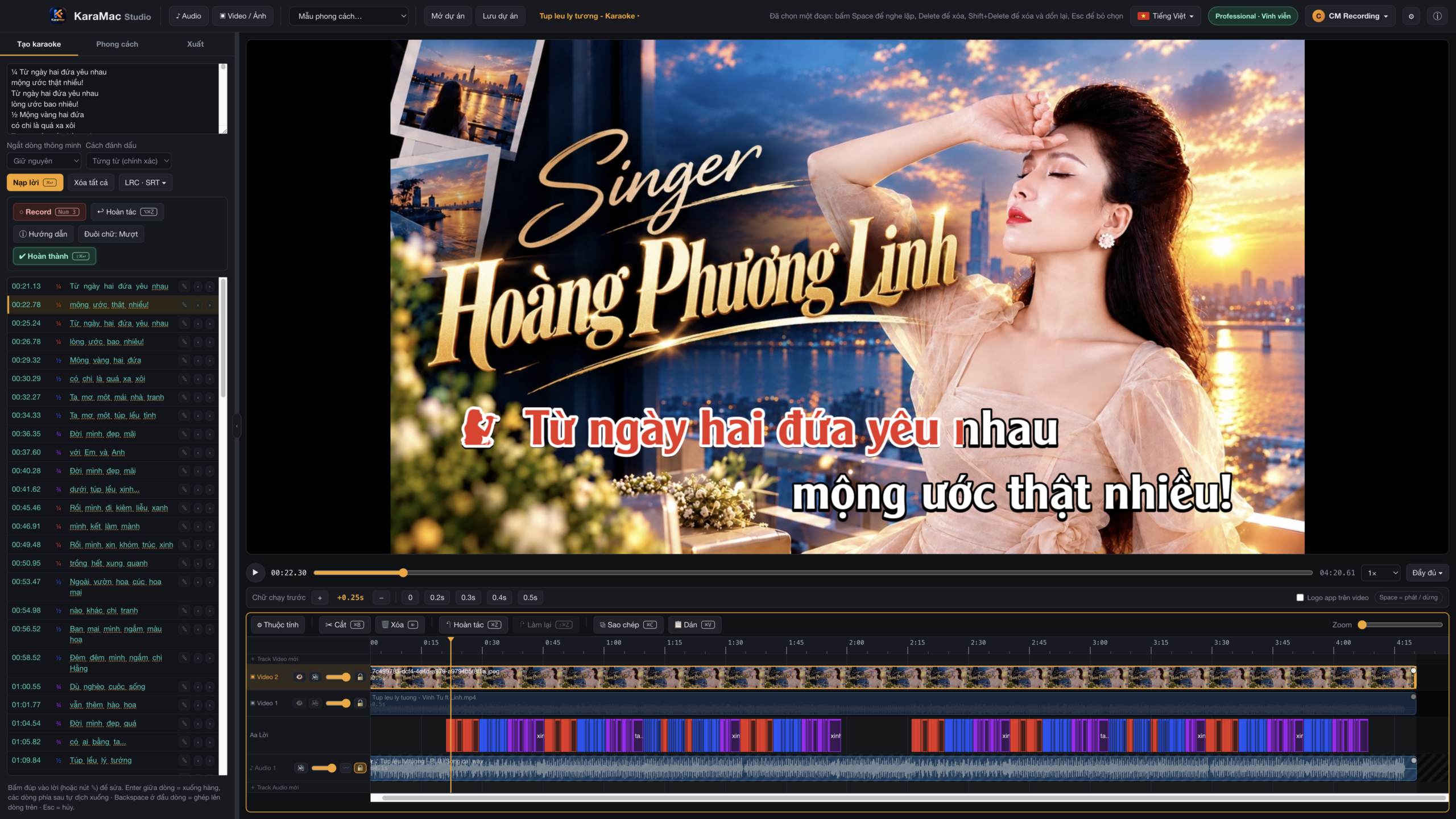Click the Xóa trash button in timeline toolbar
This screenshot has width=1456, height=819.
(x=400, y=624)
